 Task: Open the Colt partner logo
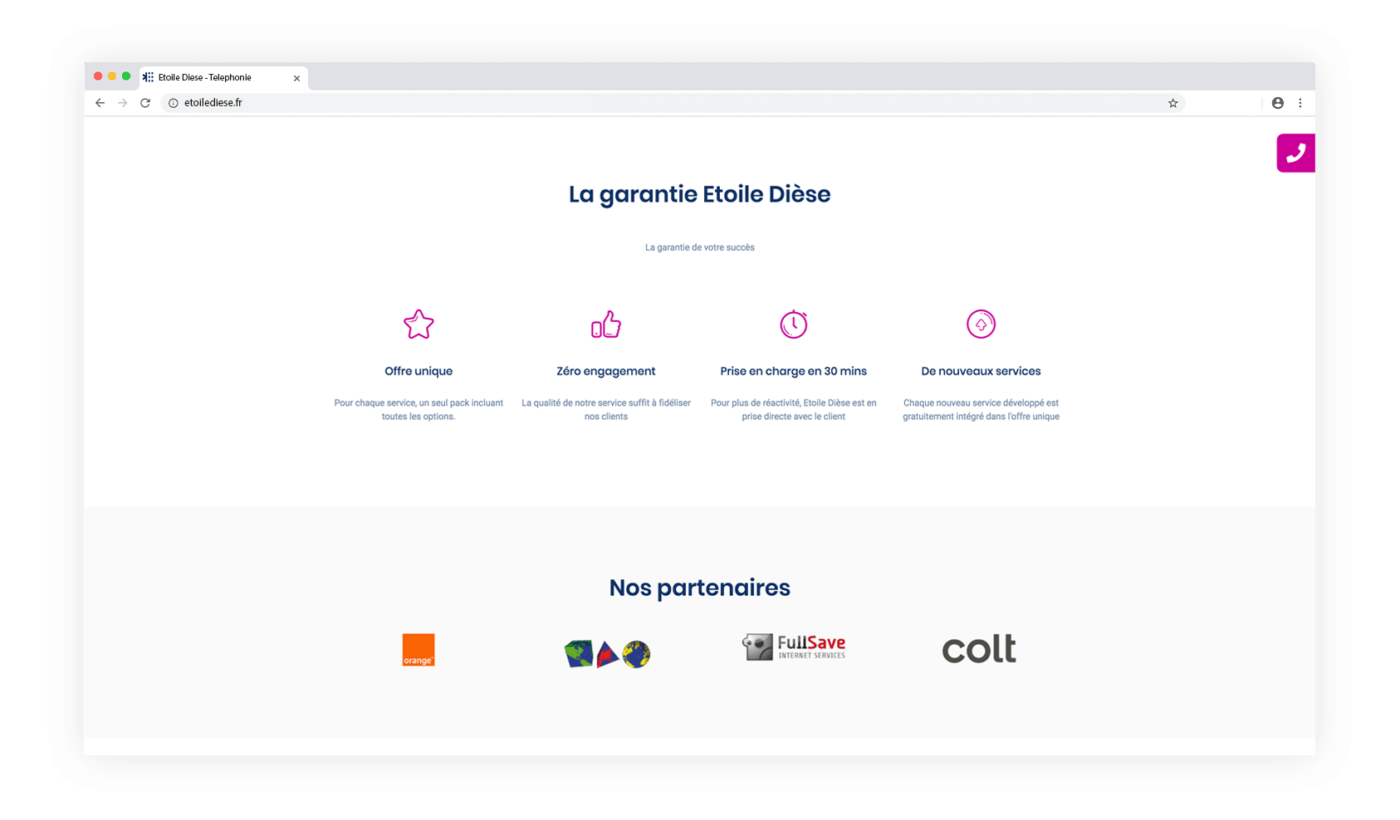[979, 649]
